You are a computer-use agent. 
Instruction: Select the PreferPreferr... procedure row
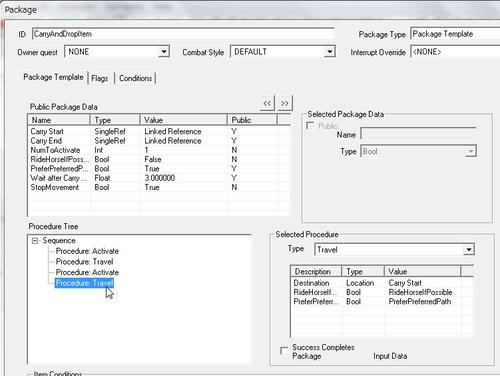coord(382,302)
